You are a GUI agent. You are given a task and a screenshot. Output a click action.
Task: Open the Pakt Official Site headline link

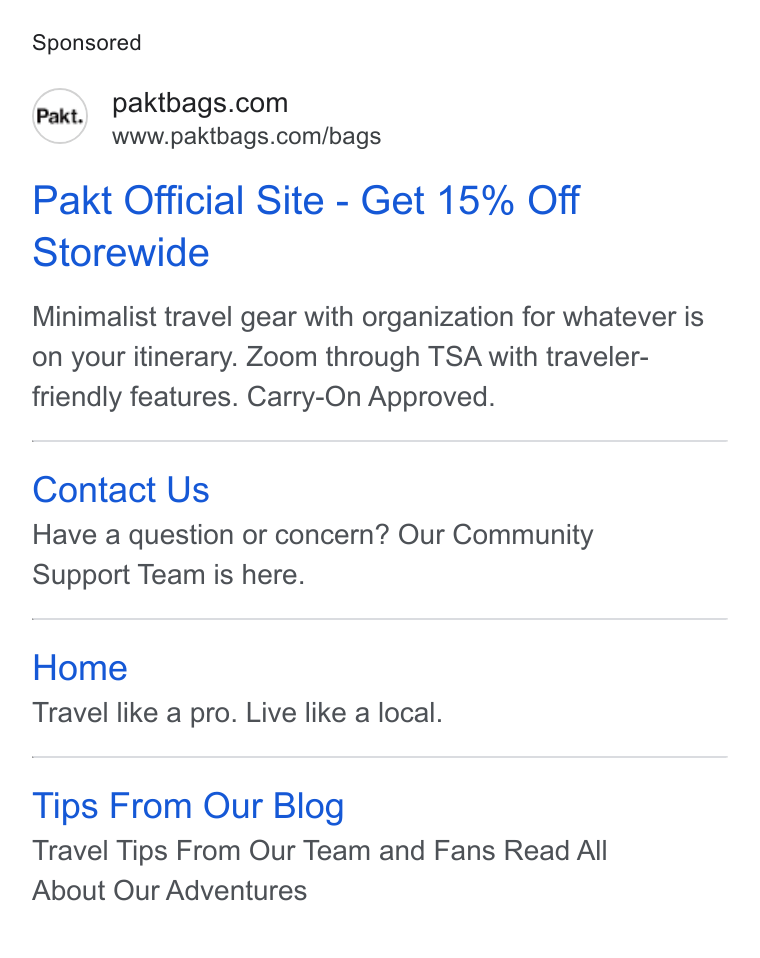(305, 226)
